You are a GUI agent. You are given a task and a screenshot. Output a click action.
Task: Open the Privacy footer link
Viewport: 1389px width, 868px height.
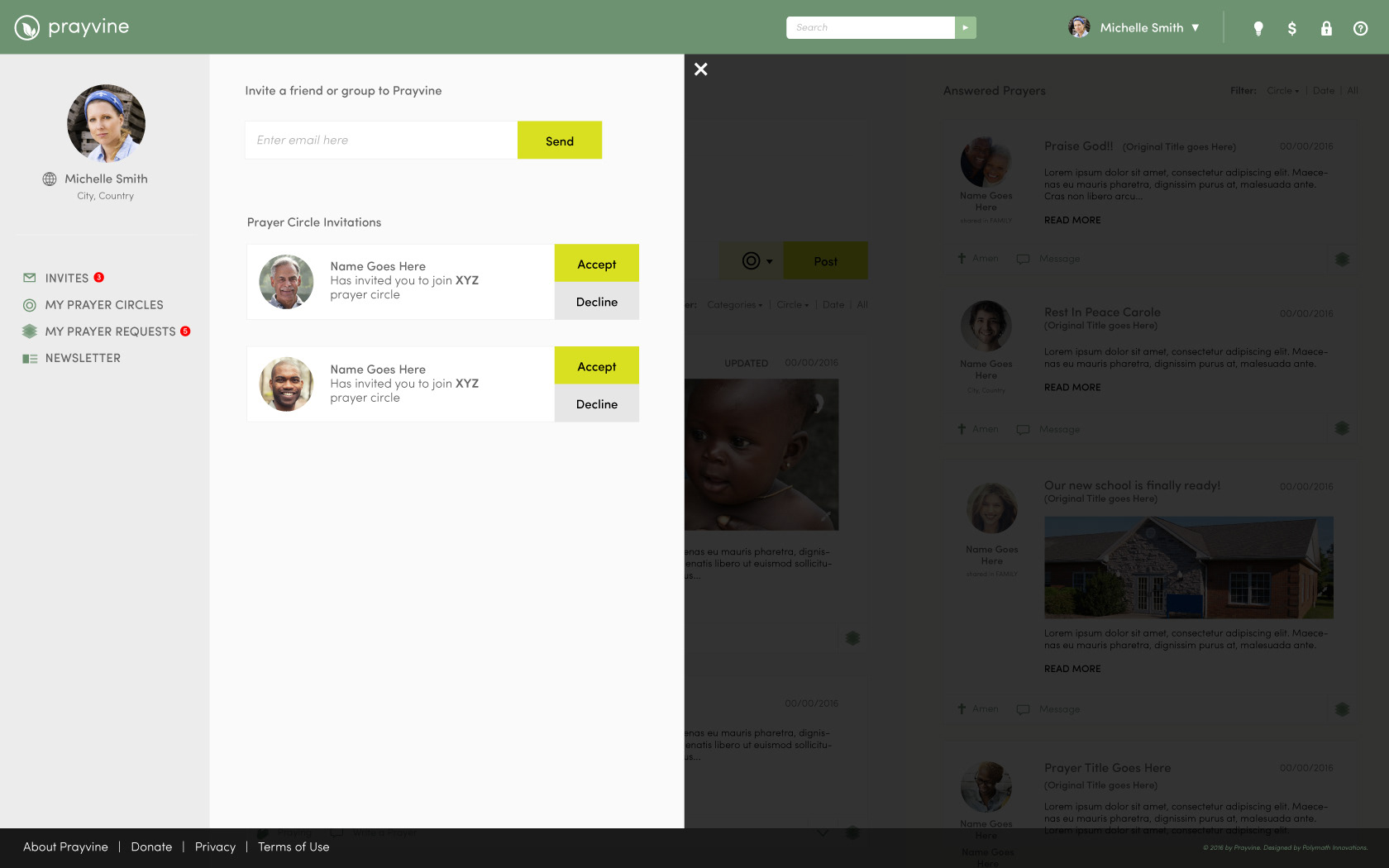(215, 847)
